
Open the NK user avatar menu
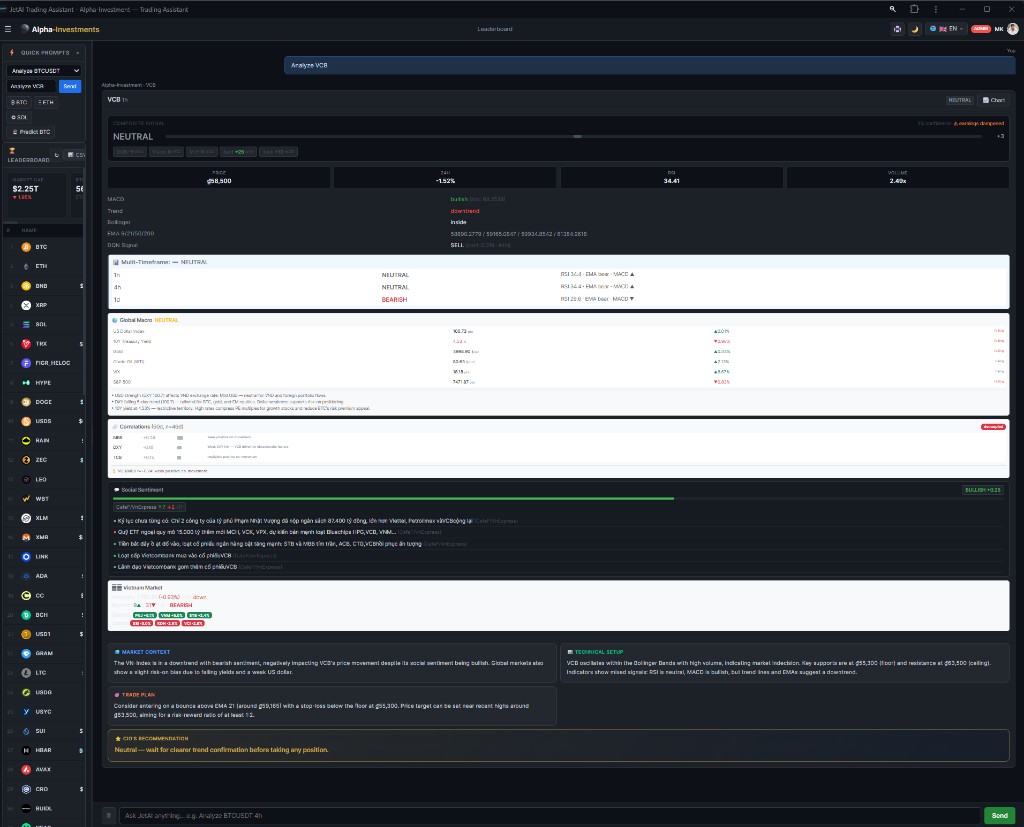pos(1012,29)
